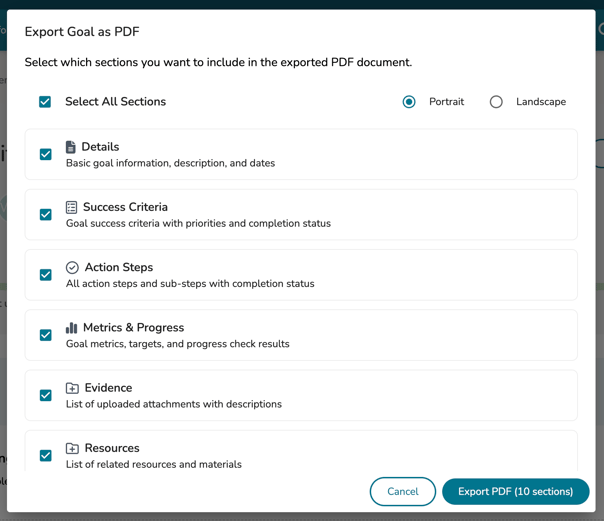Uncheck the Details section checkbox
The image size is (604, 521).
[46, 155]
